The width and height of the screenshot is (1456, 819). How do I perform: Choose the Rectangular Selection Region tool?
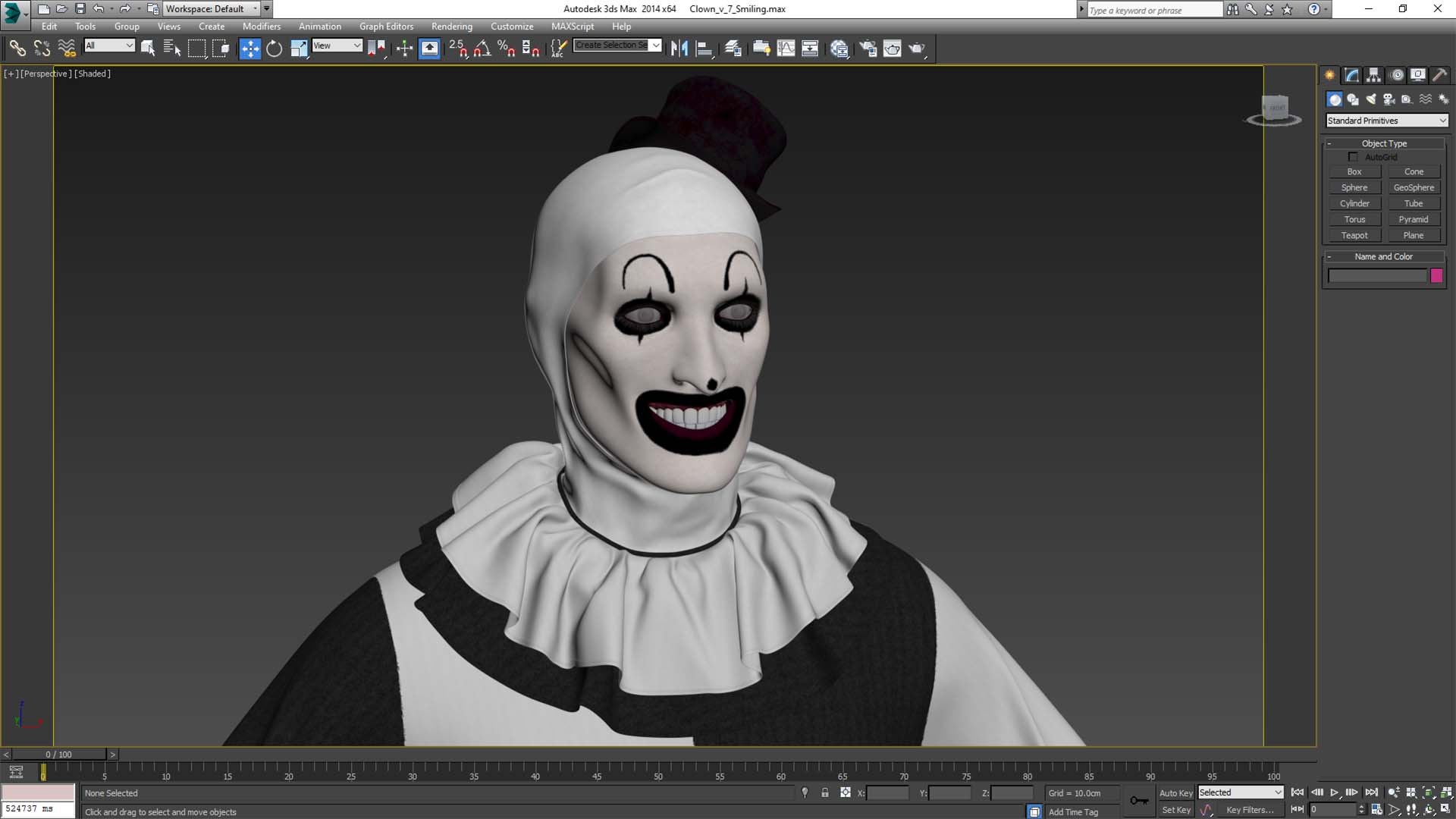point(196,49)
